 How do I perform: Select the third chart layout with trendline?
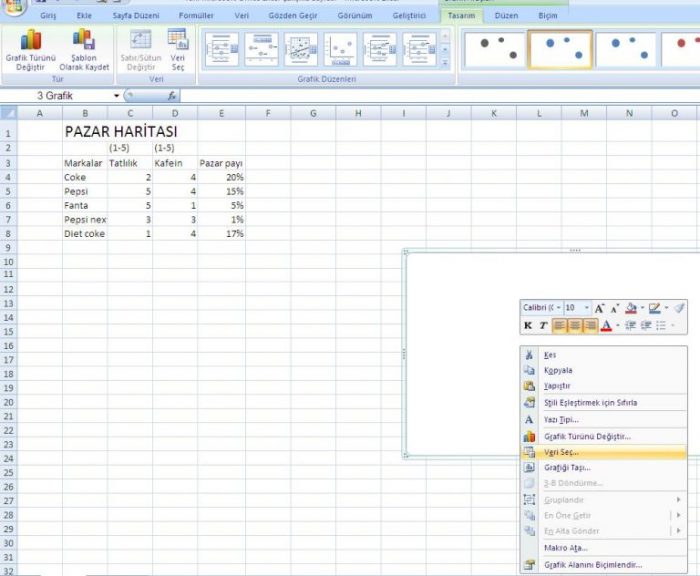301,49
